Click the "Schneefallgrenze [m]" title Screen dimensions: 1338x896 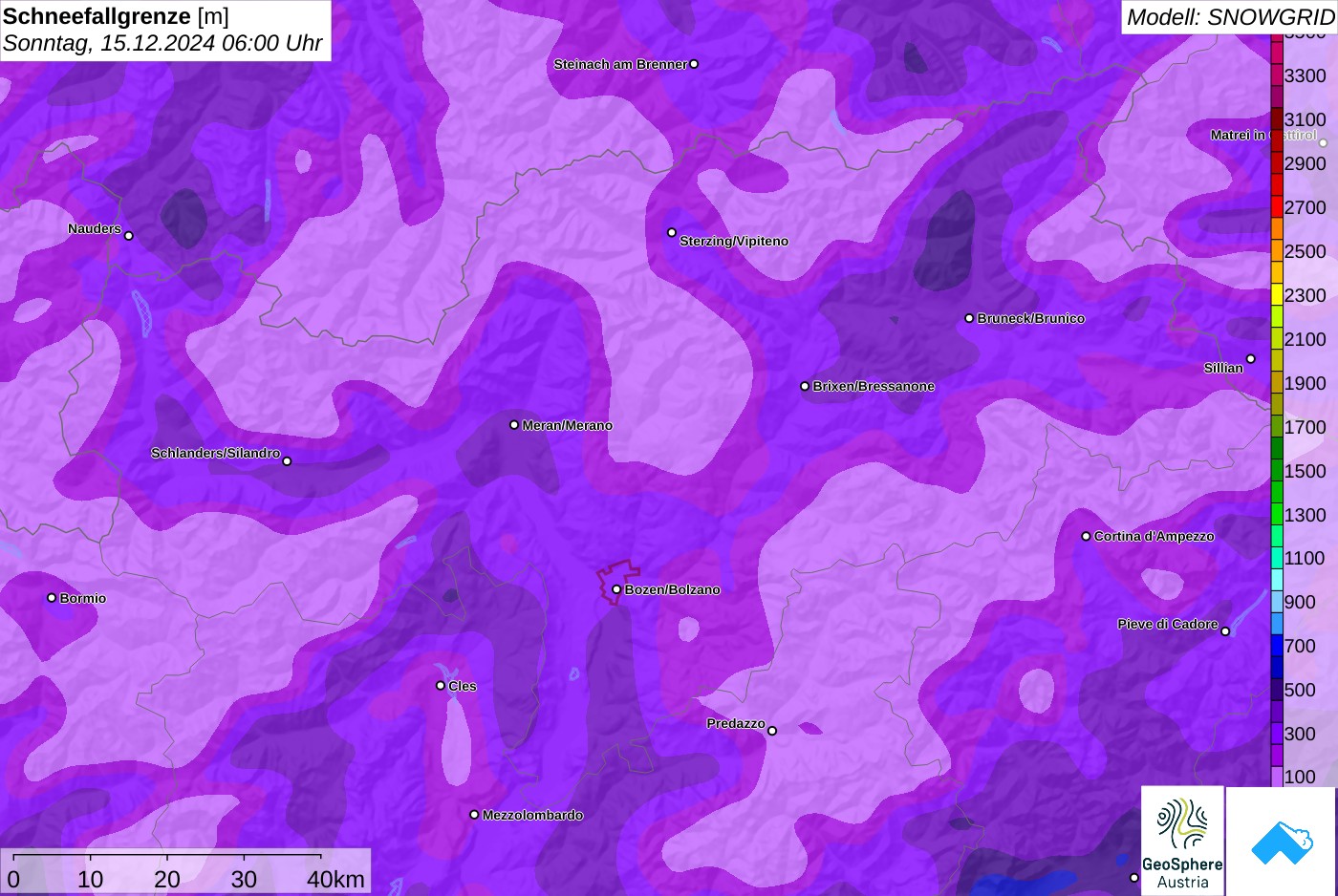click(x=117, y=16)
